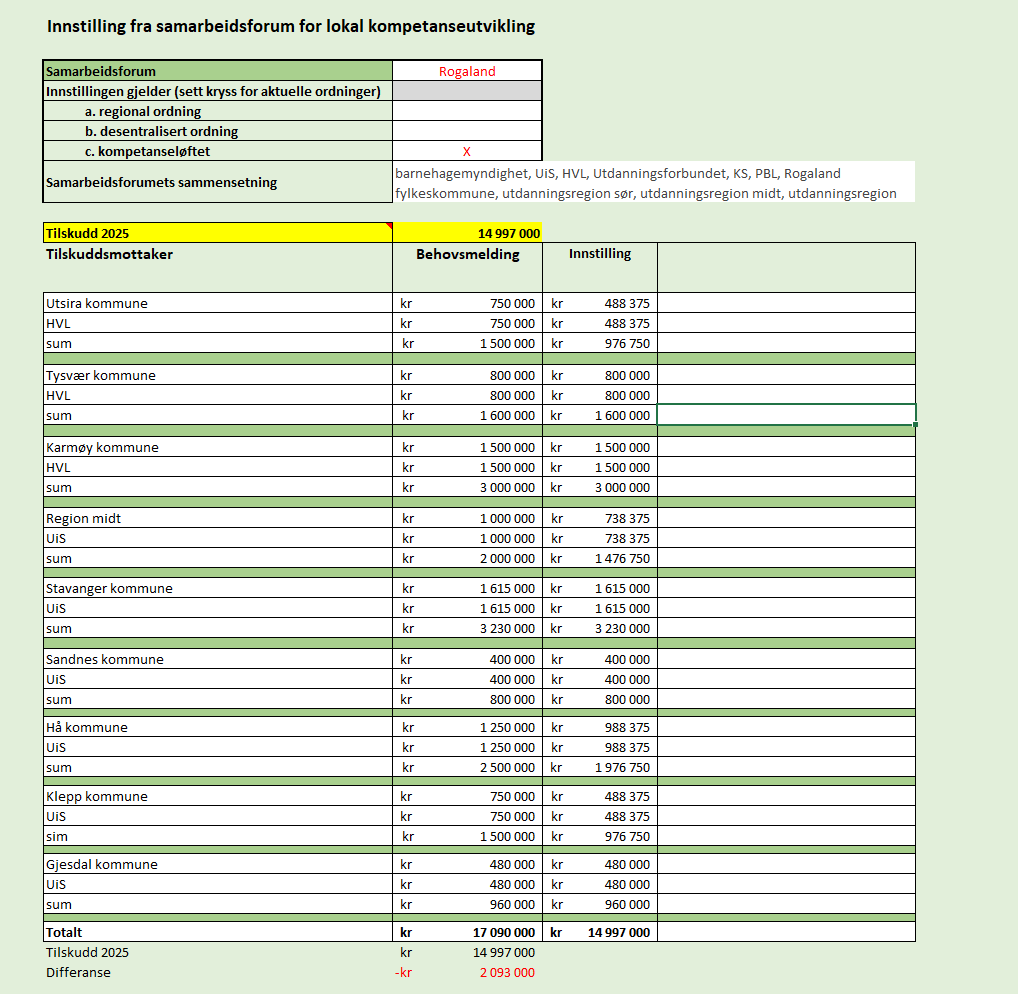Select the empty cell beside b. desentralisert ordning
Viewport: 1018px width, 994px height.
click(x=467, y=131)
